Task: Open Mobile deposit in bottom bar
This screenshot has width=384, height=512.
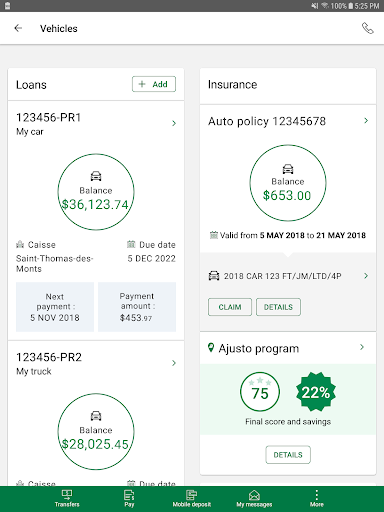Action: [192, 499]
